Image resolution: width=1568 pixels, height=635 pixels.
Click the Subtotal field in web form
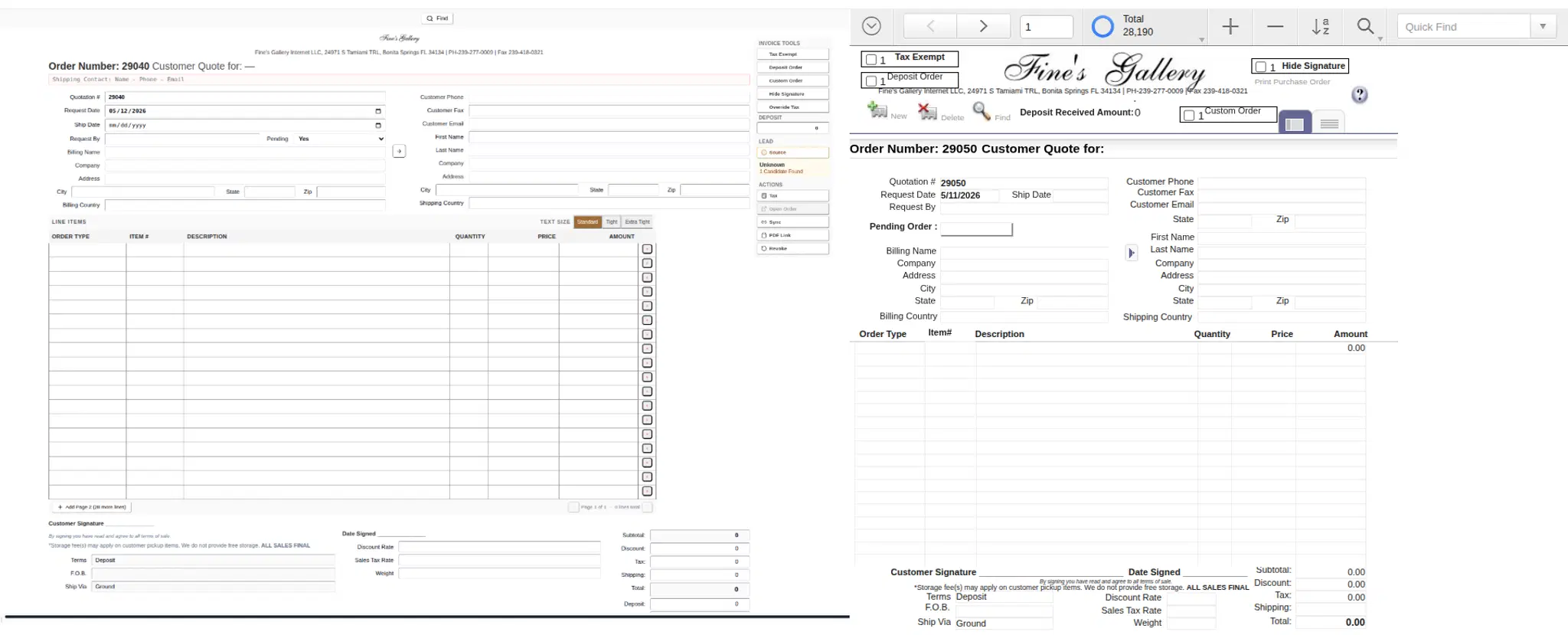pyautogui.click(x=699, y=535)
